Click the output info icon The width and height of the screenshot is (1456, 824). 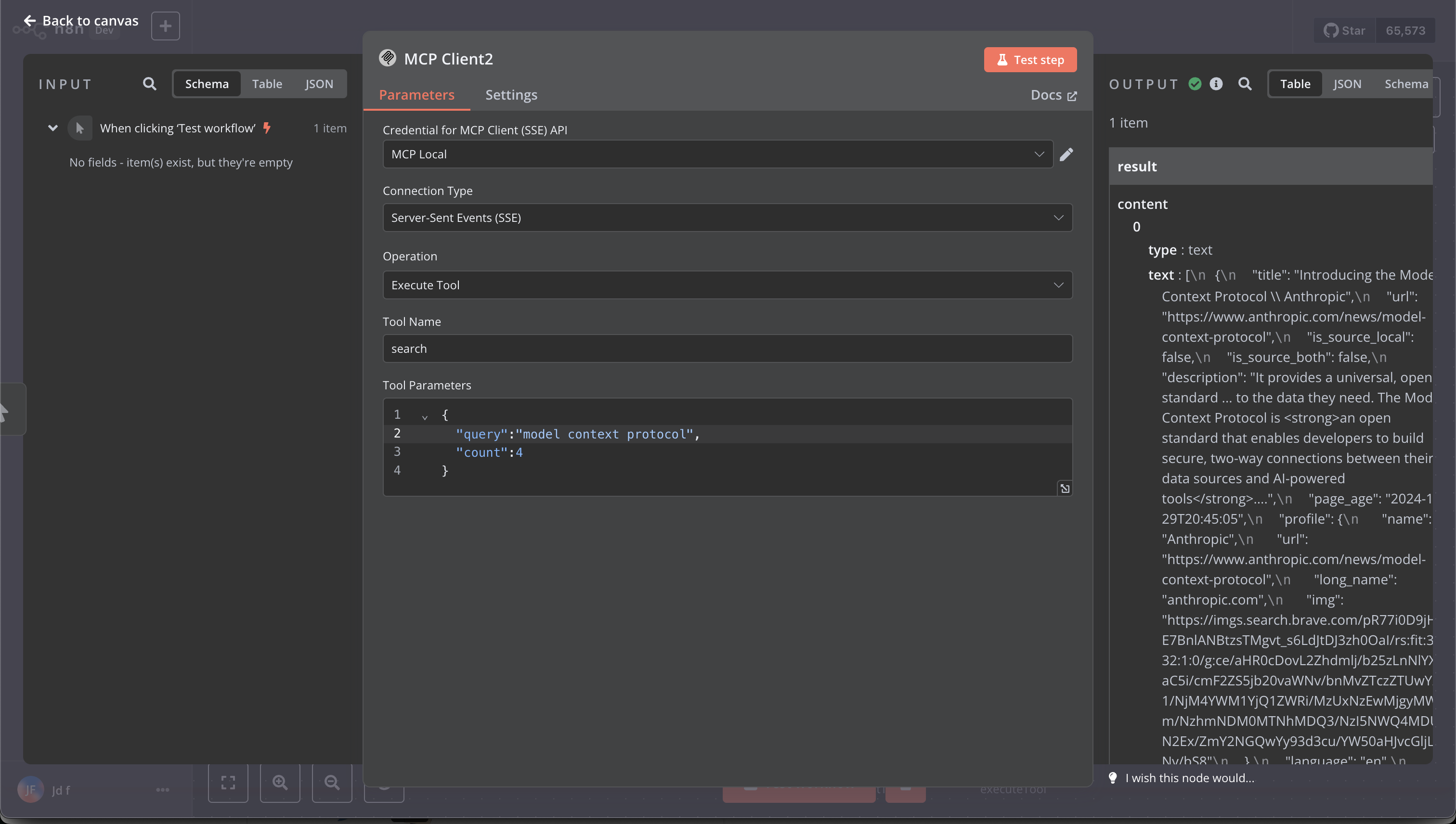(1216, 84)
